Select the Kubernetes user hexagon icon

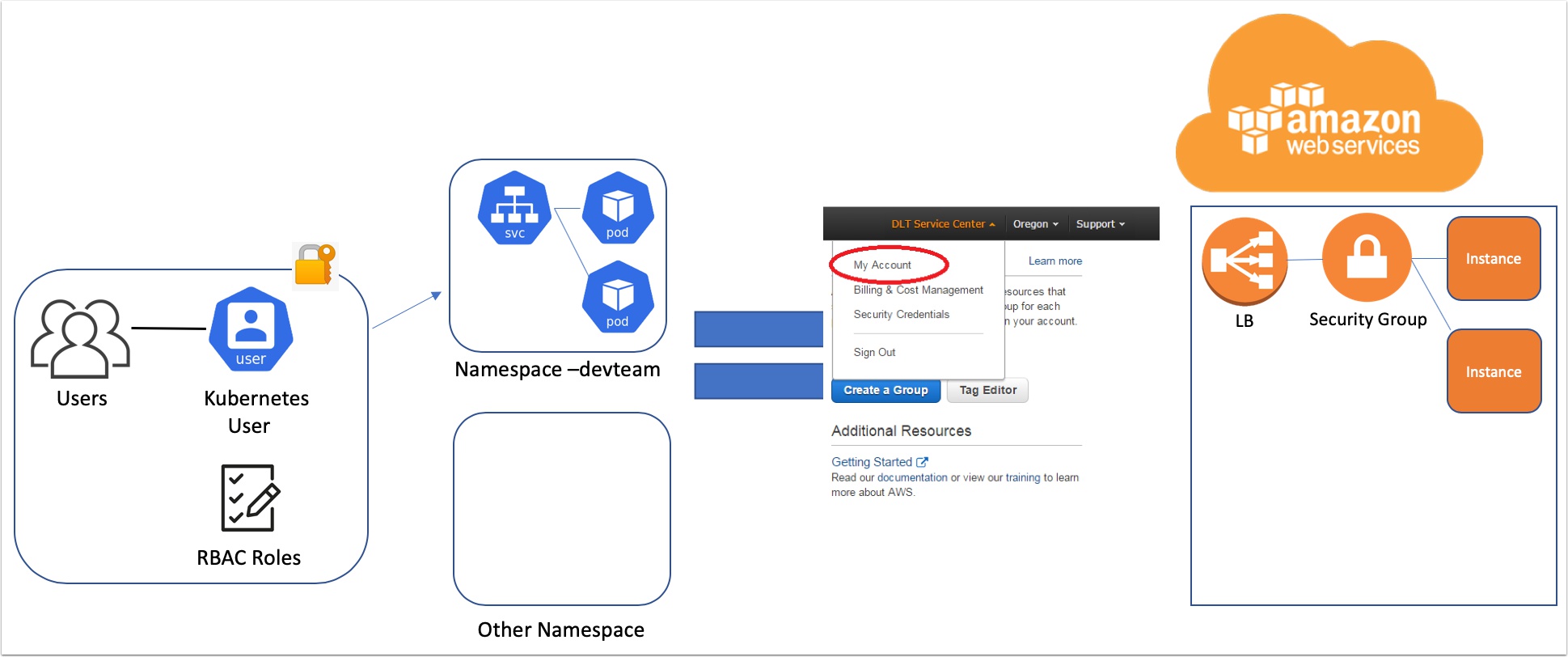point(251,329)
